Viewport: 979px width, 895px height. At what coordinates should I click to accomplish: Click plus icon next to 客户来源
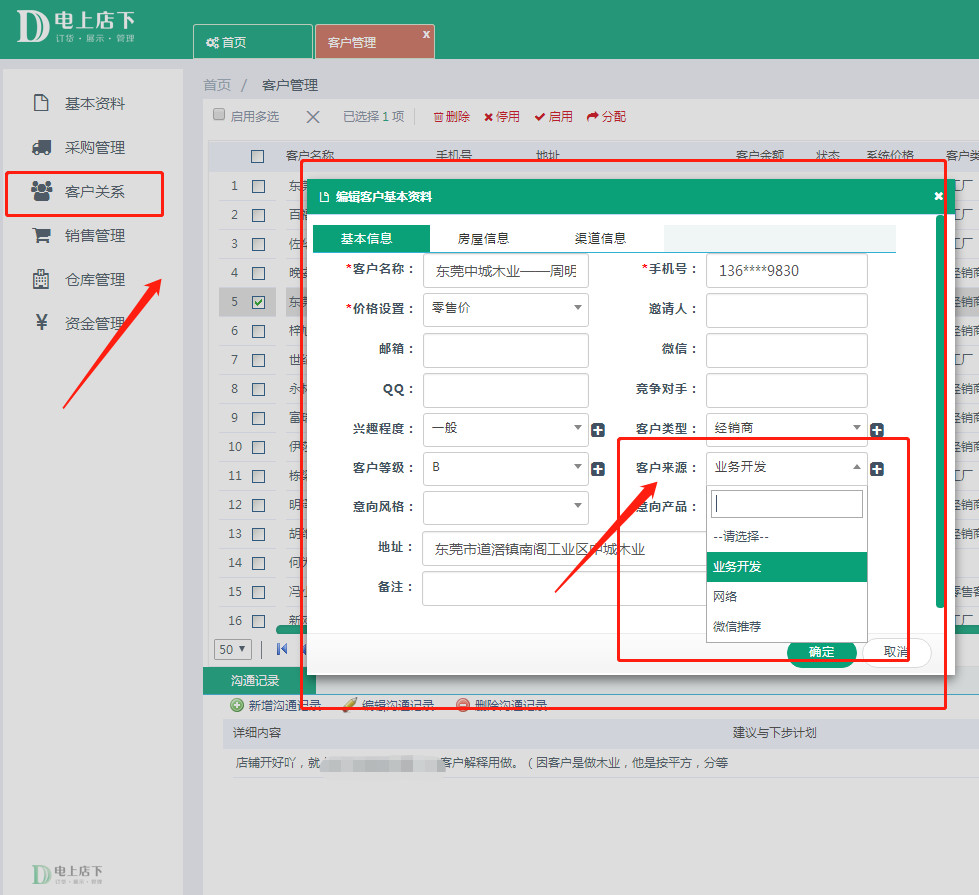(x=876, y=469)
